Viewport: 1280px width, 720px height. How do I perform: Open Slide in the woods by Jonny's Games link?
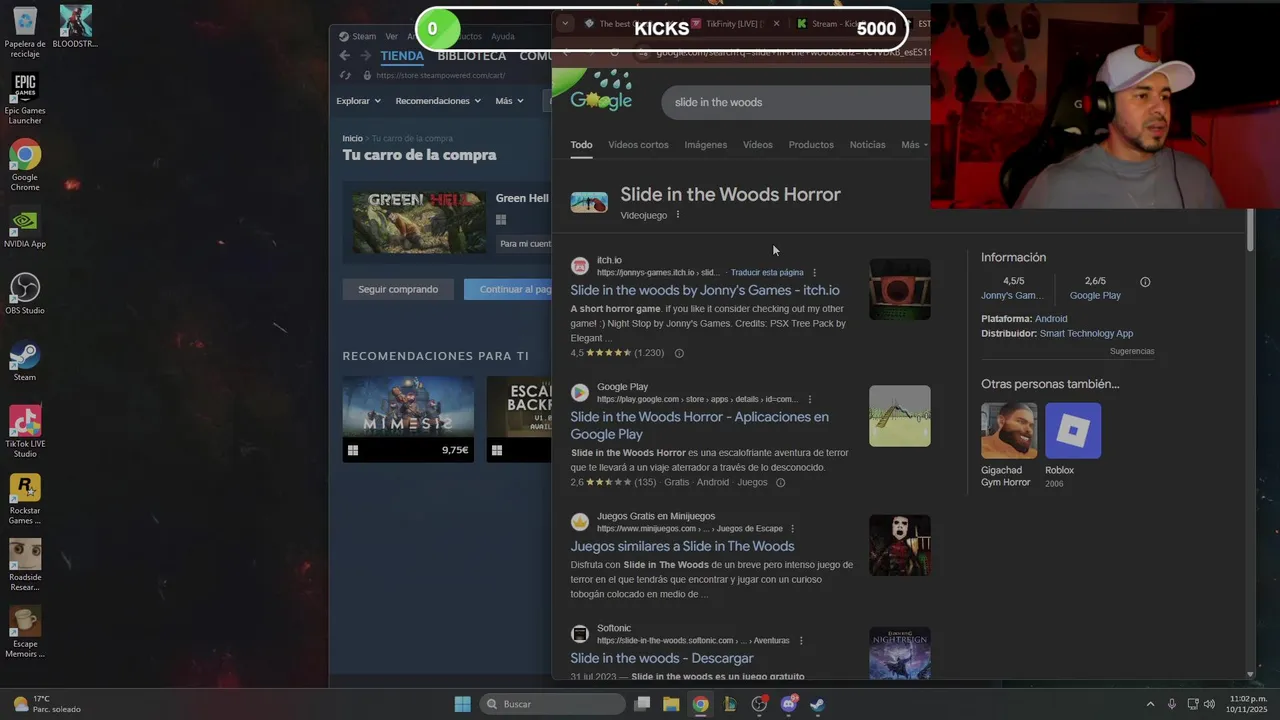[x=705, y=290]
